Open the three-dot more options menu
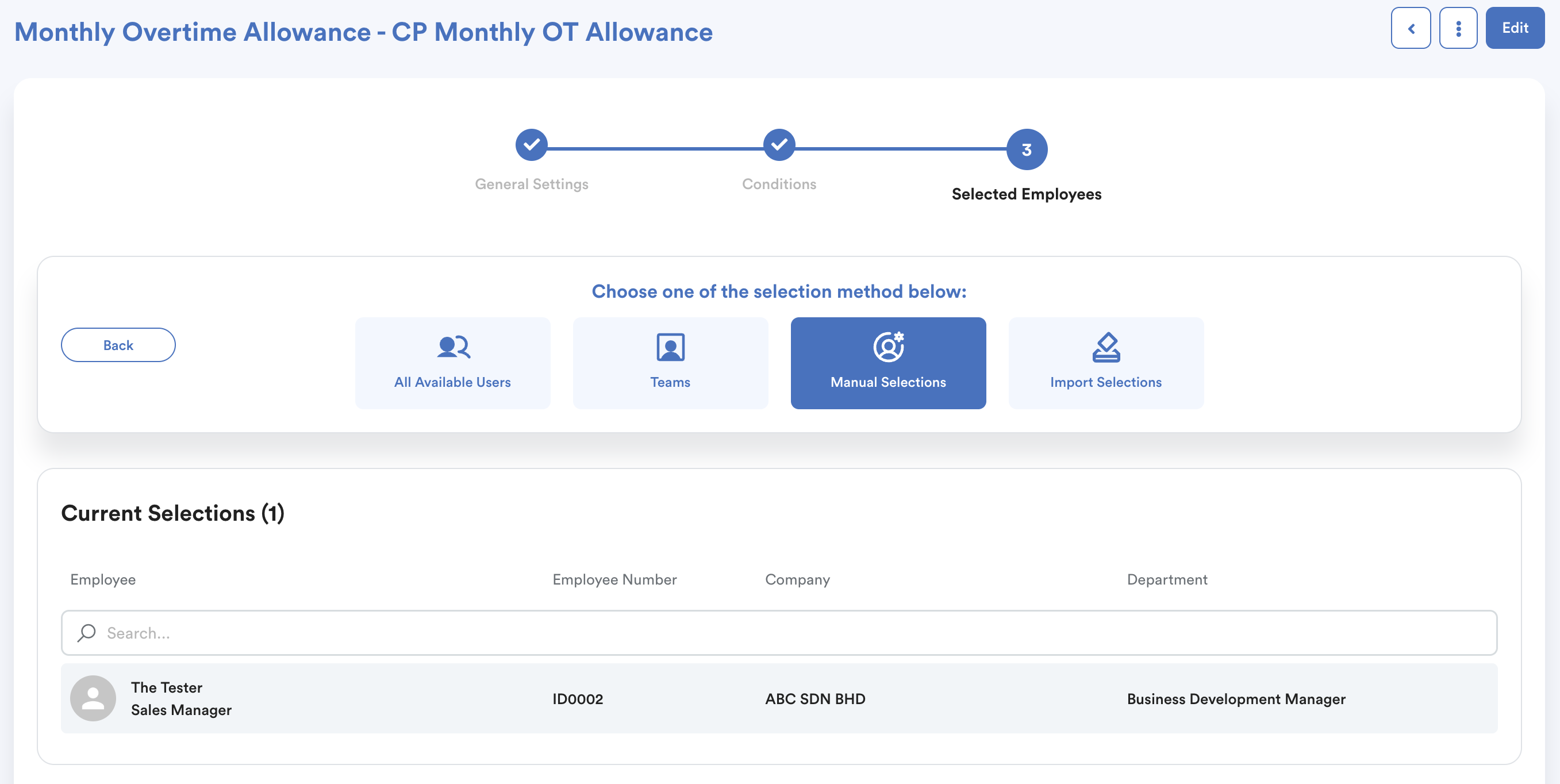 tap(1458, 28)
